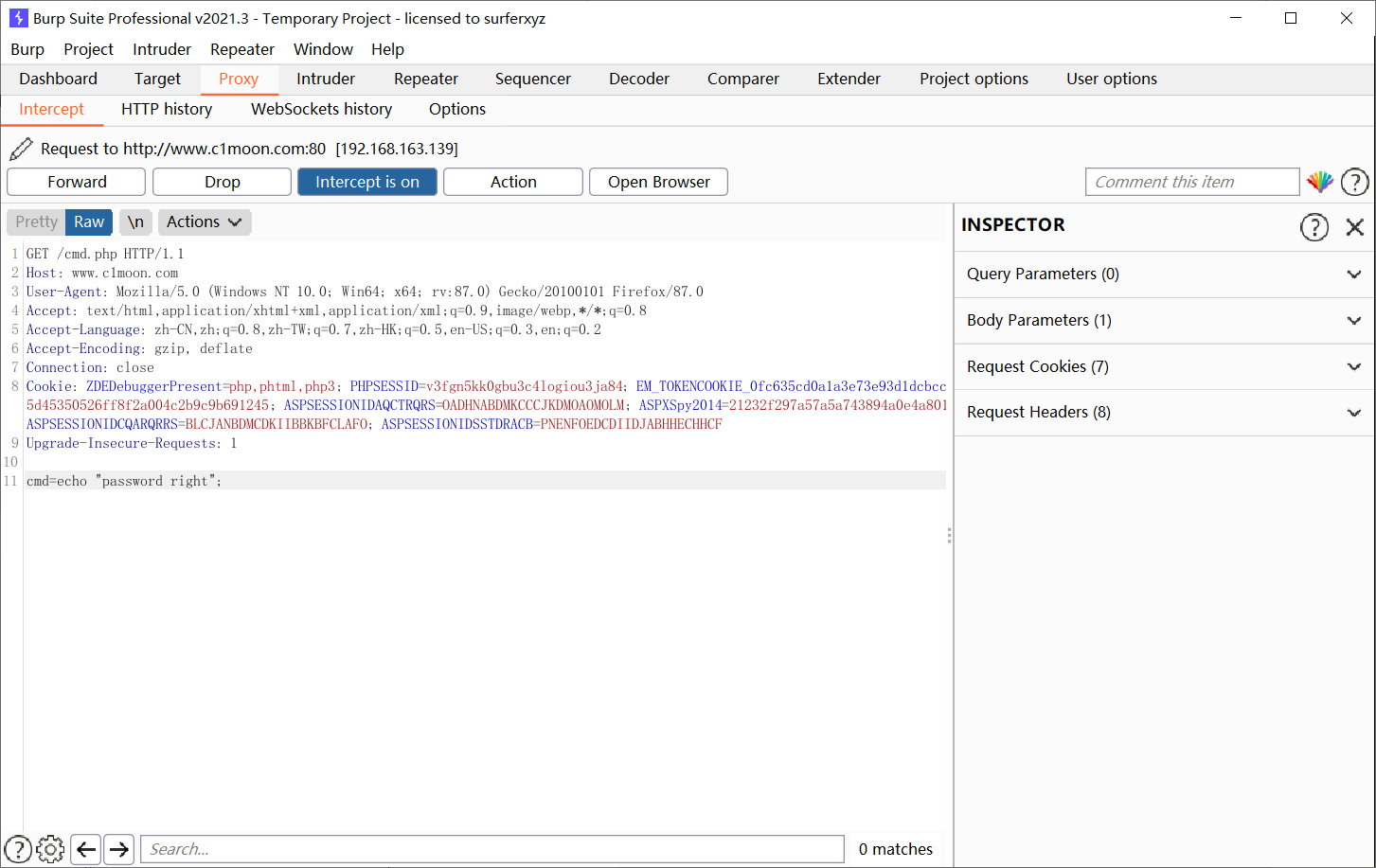Open help icon beside the comment field
The width and height of the screenshot is (1376, 868).
coord(1355,182)
